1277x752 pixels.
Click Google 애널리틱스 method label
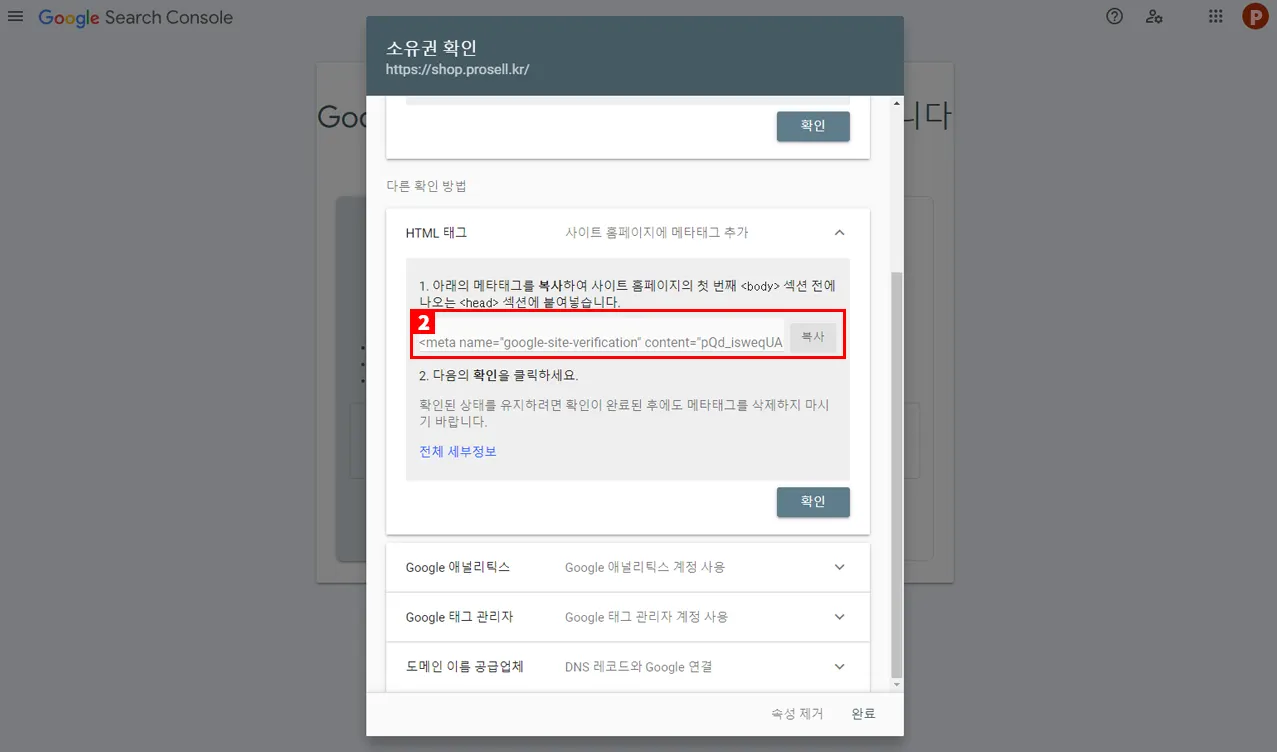click(x=458, y=567)
